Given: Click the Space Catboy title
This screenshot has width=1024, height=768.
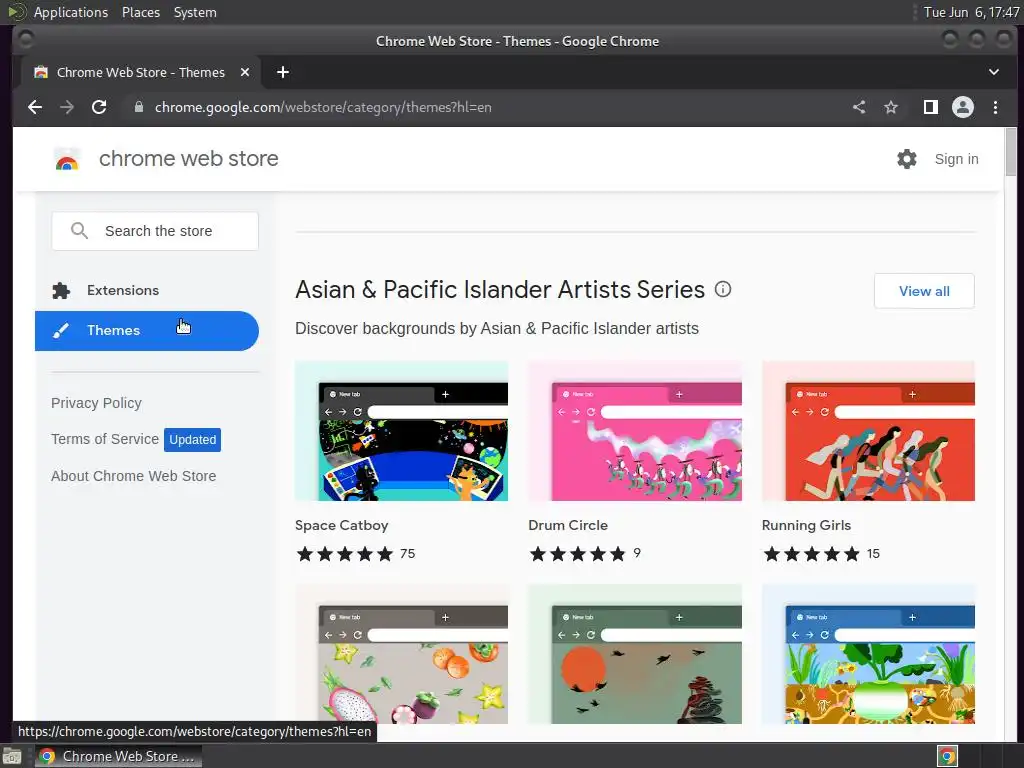Looking at the screenshot, I should [x=342, y=525].
